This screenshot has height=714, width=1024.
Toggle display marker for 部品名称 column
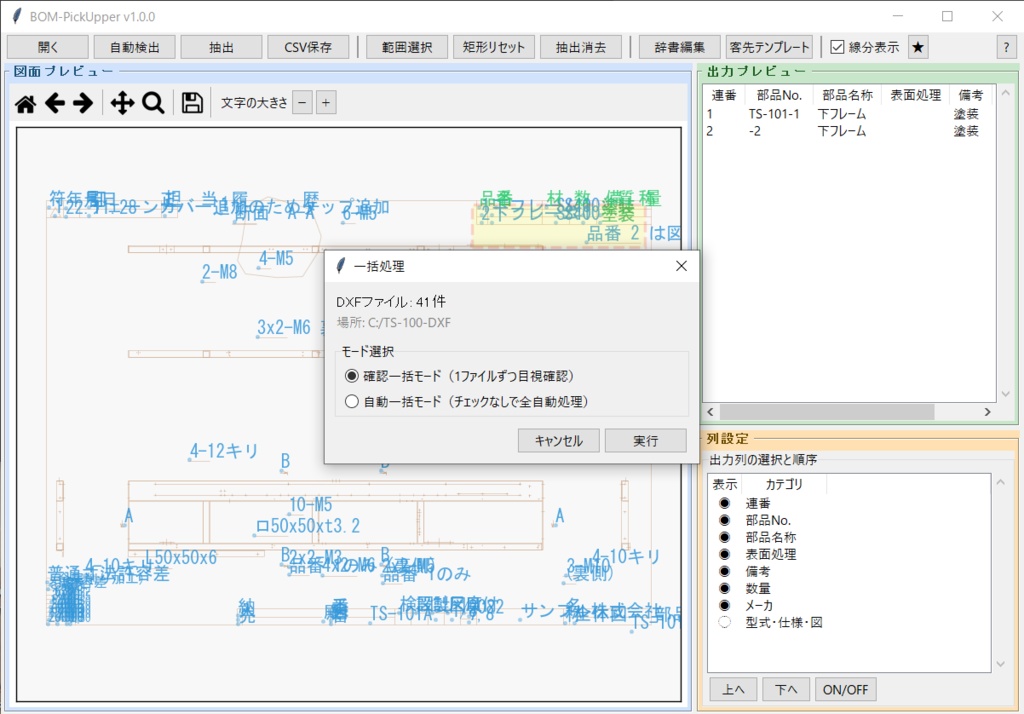(x=724, y=537)
